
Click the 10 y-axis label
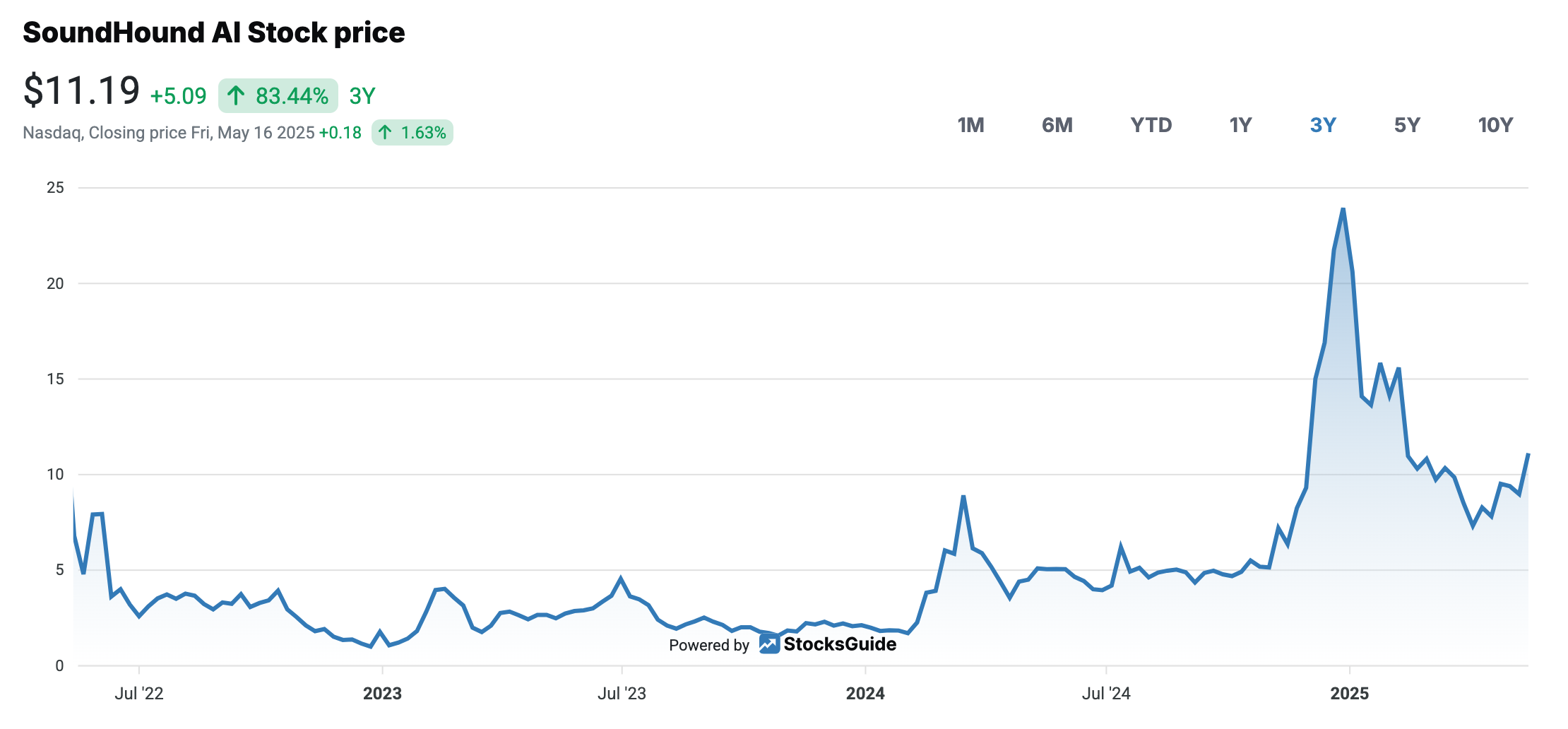pos(55,475)
